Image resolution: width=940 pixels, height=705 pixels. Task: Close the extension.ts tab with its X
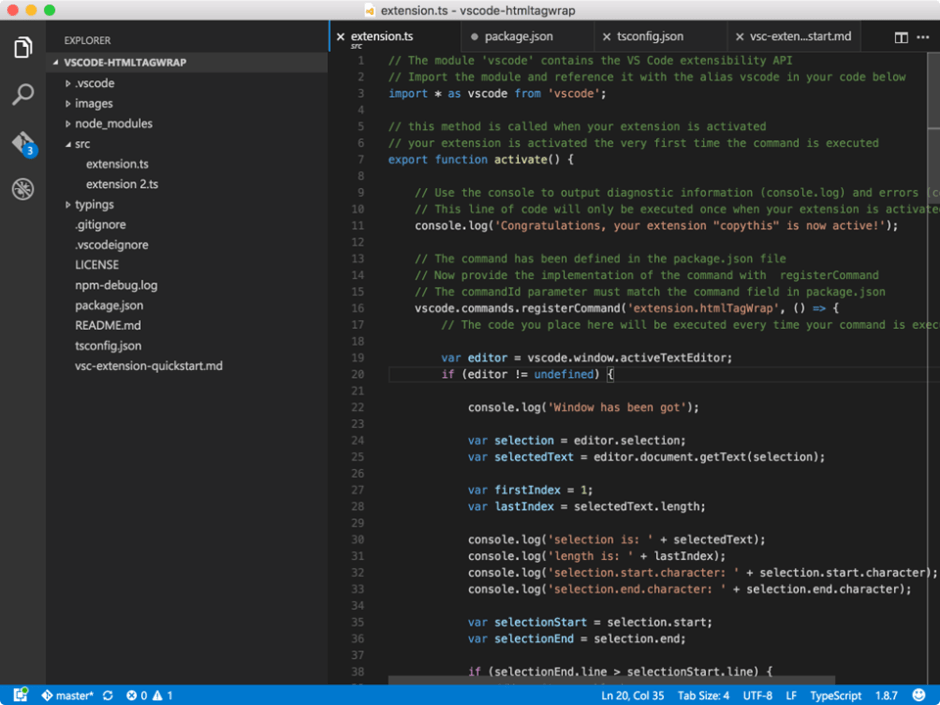pyautogui.click(x=341, y=37)
